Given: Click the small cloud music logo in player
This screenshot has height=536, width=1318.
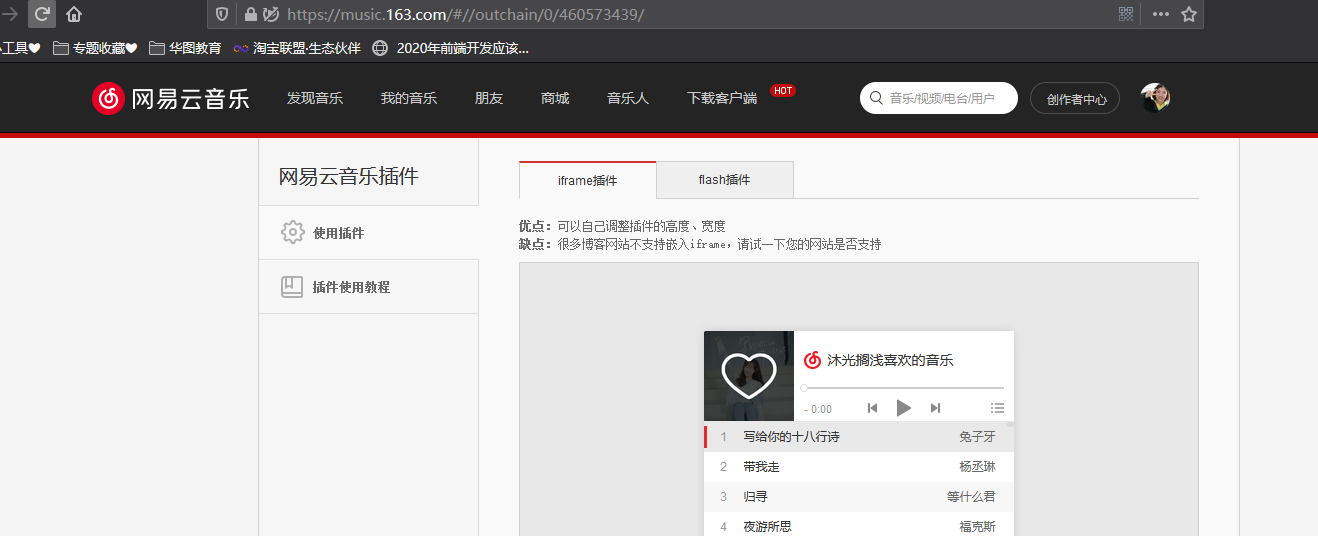Looking at the screenshot, I should tap(812, 360).
